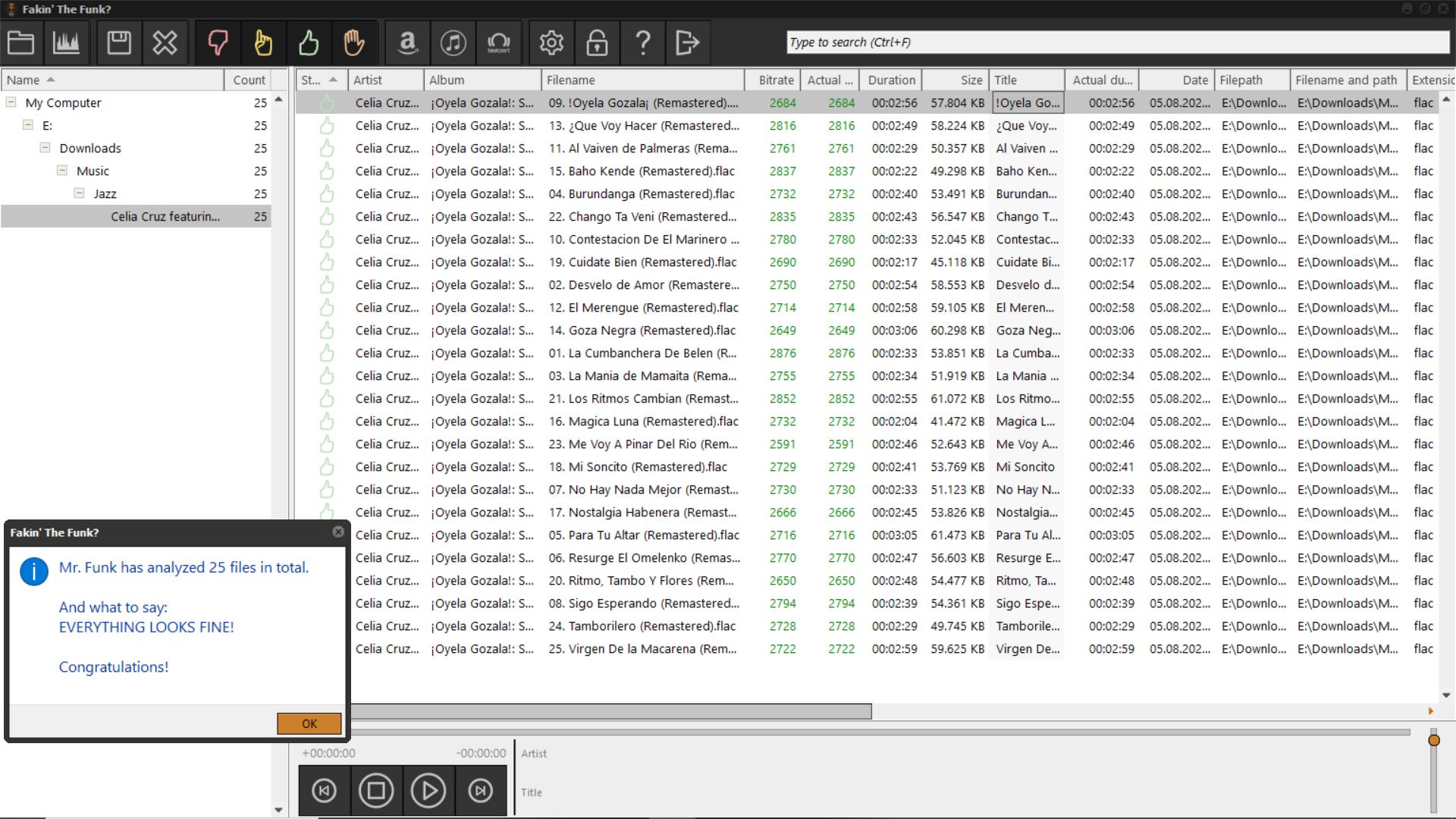Image resolution: width=1456 pixels, height=819 pixels.
Task: Click the orange volume slider knob
Action: coord(1433,740)
